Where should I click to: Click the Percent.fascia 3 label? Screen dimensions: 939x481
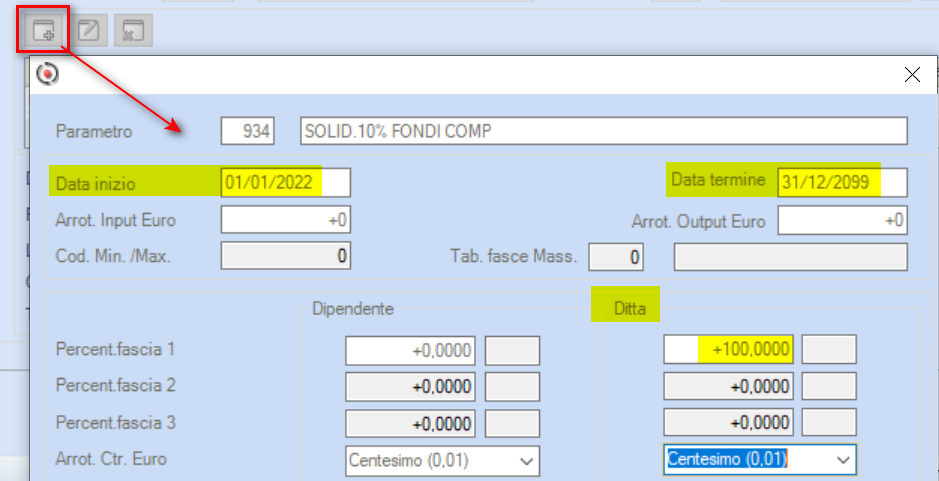[116, 422]
